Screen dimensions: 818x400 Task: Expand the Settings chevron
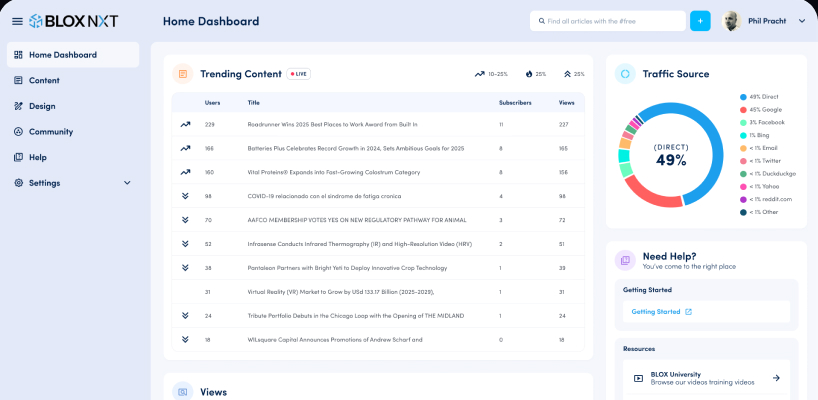tap(127, 183)
